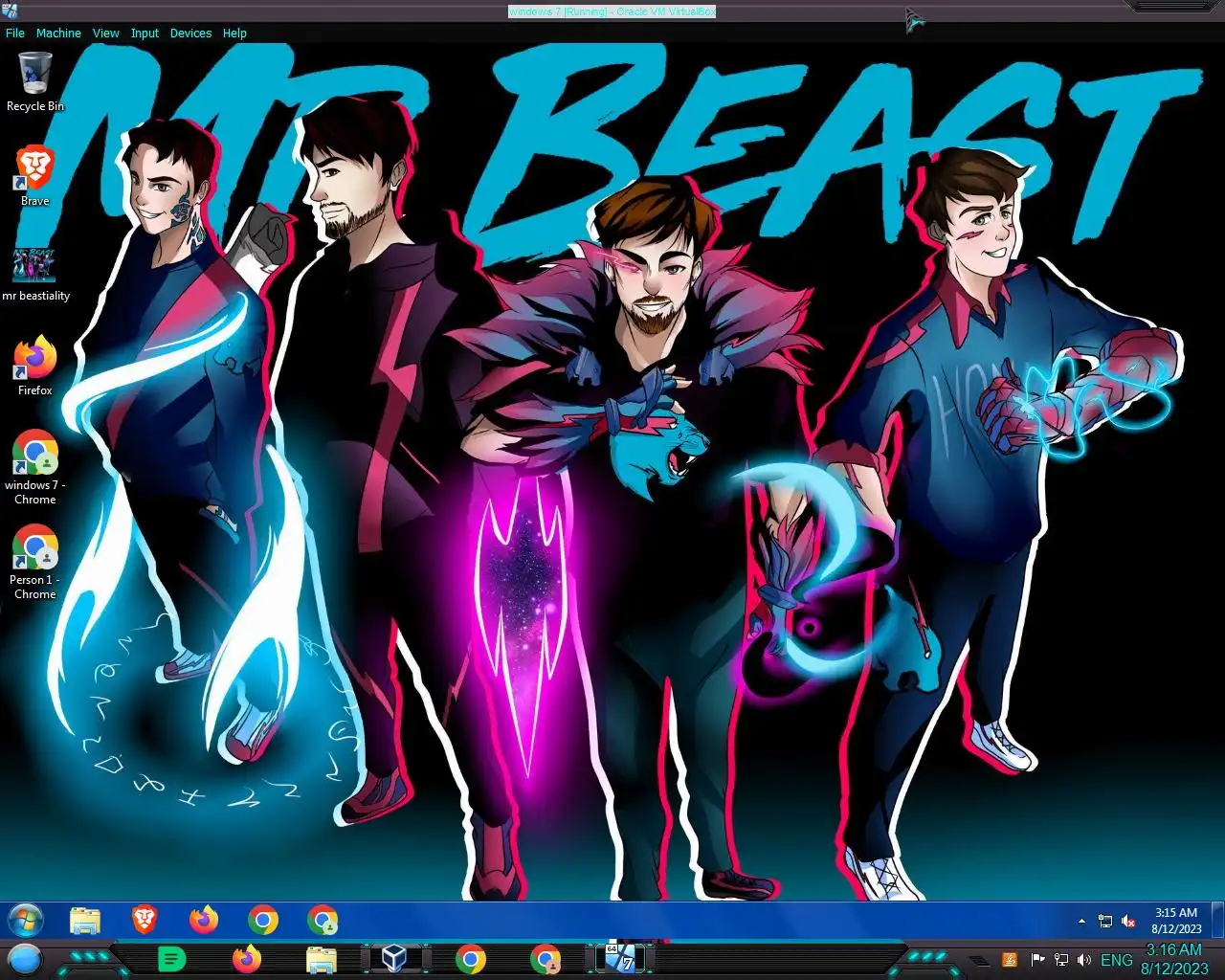Viewport: 1225px width, 980px height.
Task: Open File Explorer on the host taskbar
Action: 321,959
